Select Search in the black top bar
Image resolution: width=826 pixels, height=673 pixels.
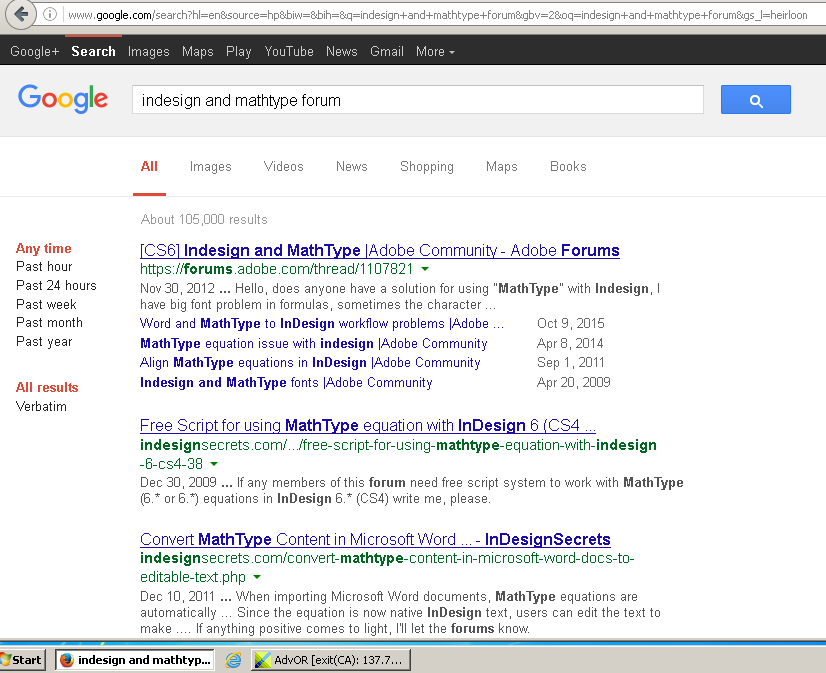click(x=93, y=52)
